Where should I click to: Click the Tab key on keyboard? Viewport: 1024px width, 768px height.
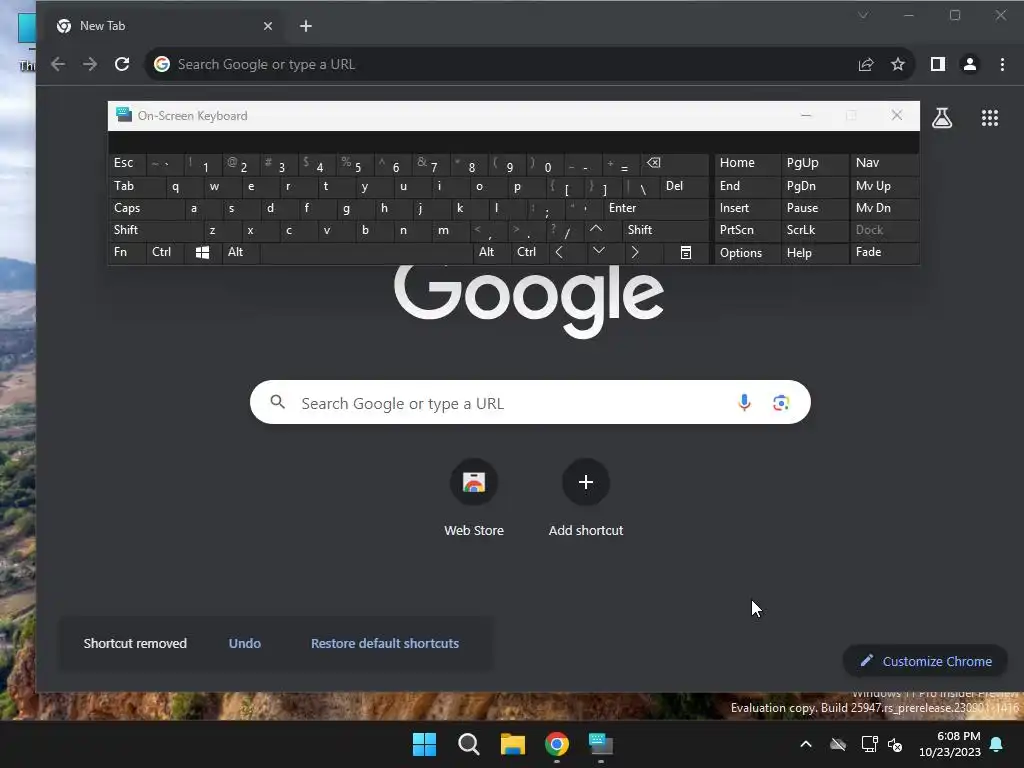(136, 186)
